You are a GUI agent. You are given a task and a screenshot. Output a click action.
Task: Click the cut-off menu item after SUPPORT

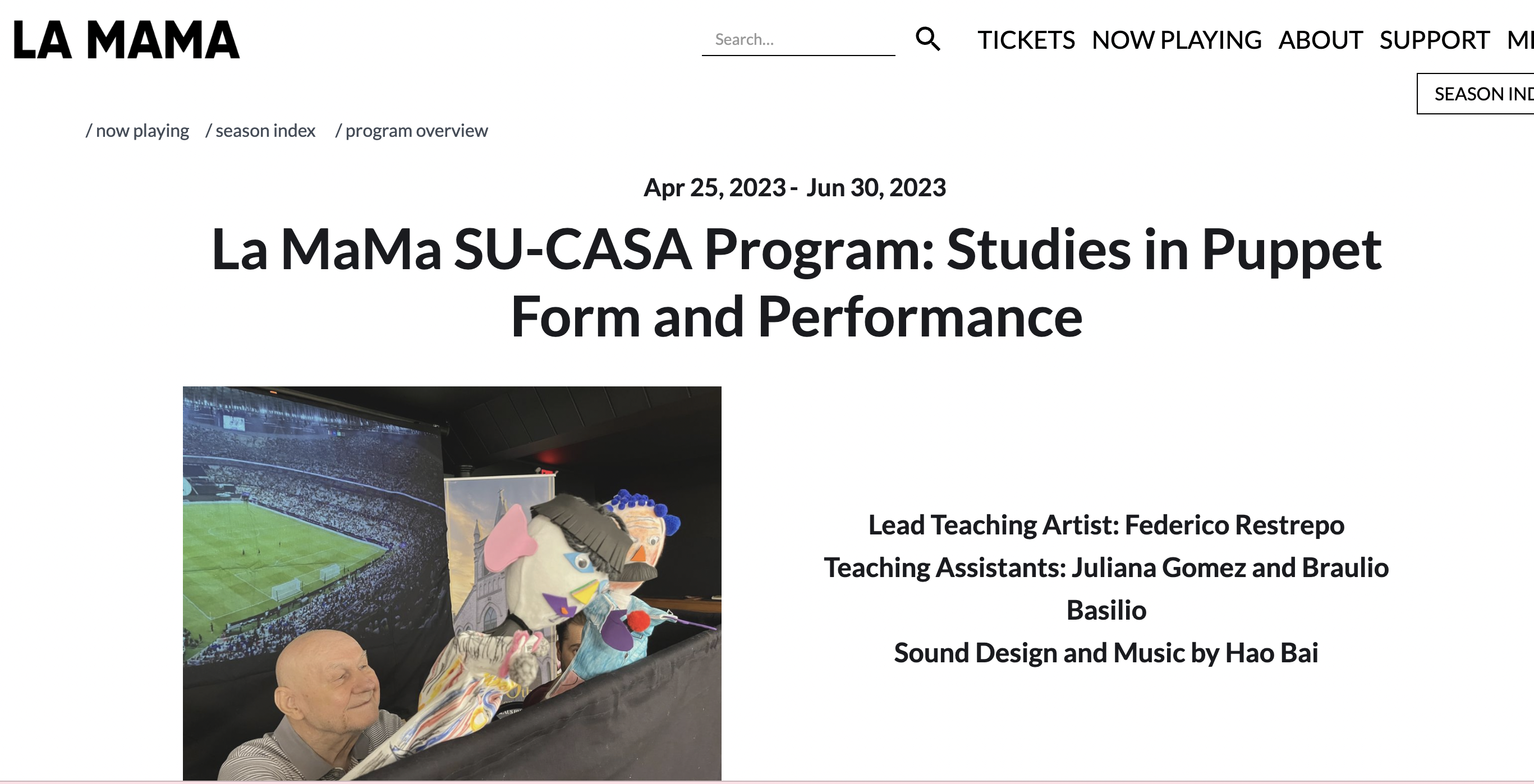coord(1521,40)
